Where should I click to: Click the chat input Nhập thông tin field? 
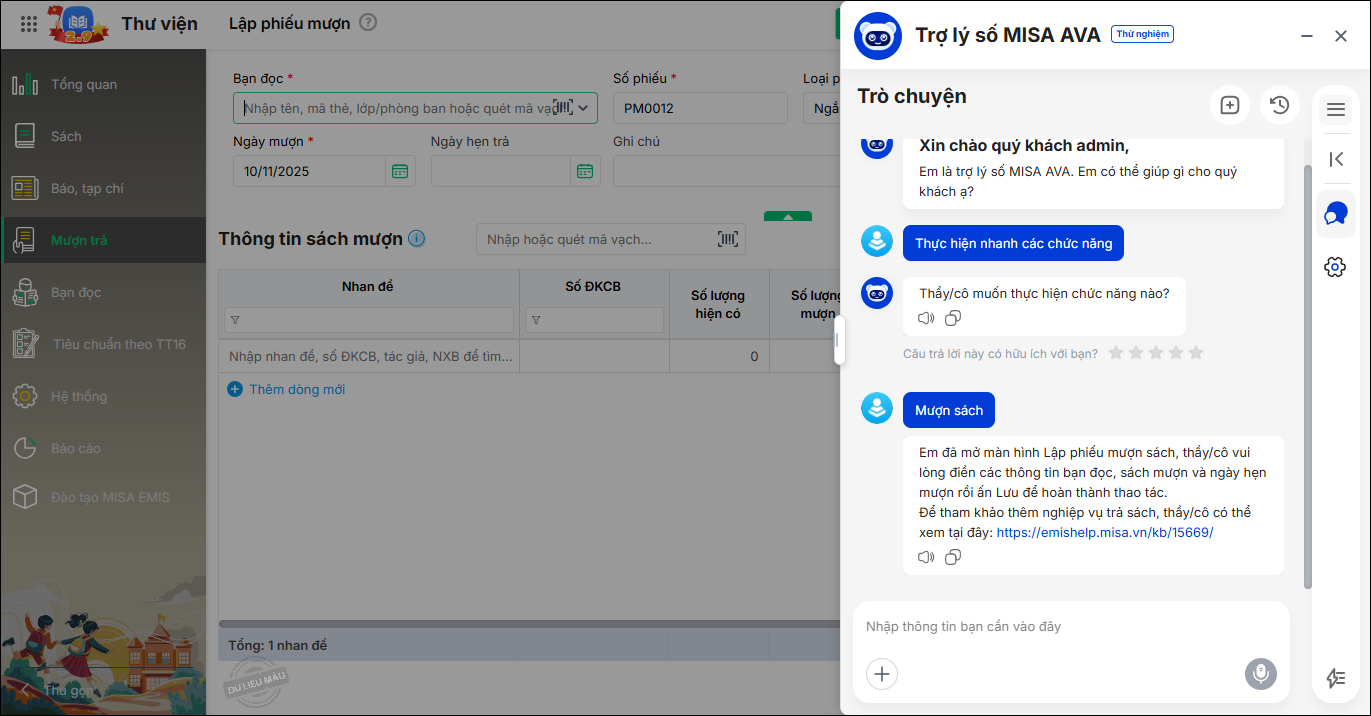tap(1070, 627)
